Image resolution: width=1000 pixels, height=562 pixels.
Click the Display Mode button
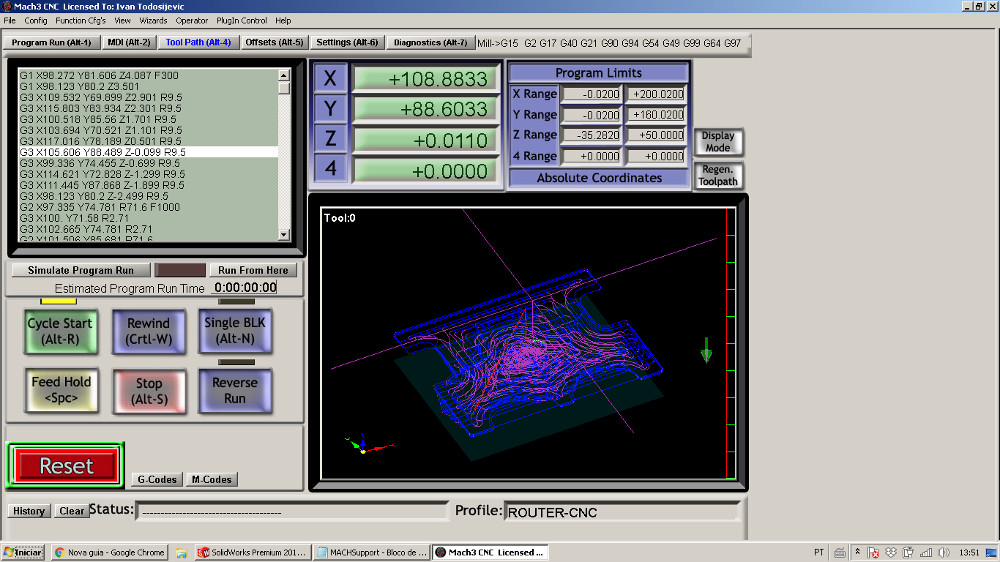click(x=717, y=142)
